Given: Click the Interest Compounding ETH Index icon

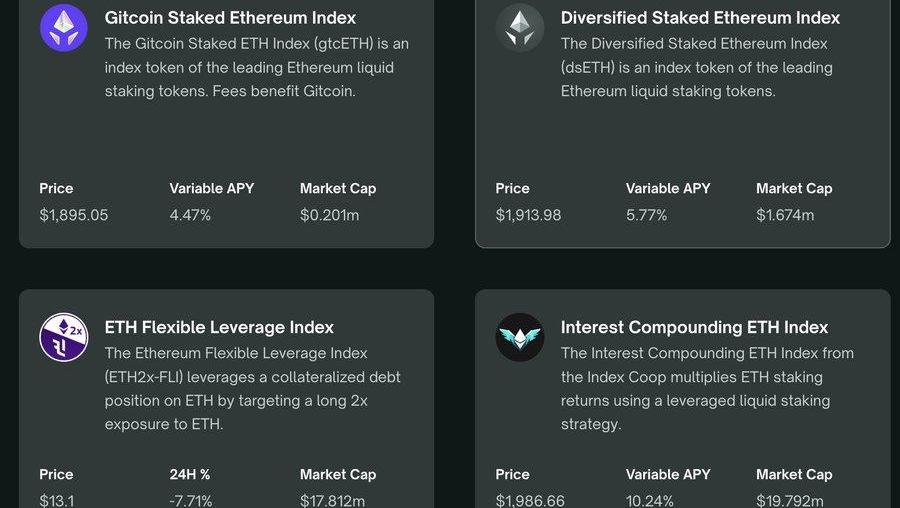Looking at the screenshot, I should click(520, 337).
